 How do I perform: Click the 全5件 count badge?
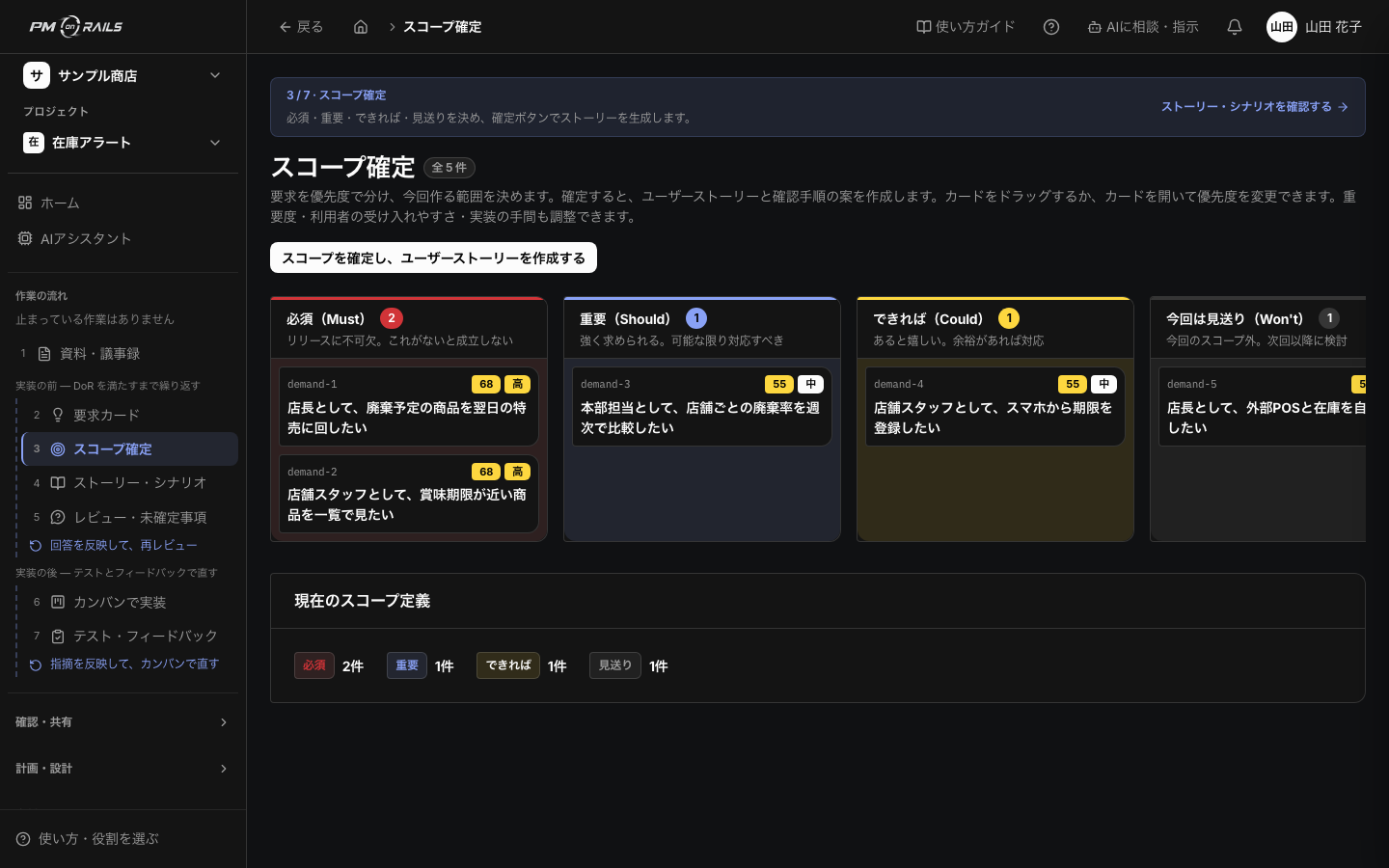449,168
